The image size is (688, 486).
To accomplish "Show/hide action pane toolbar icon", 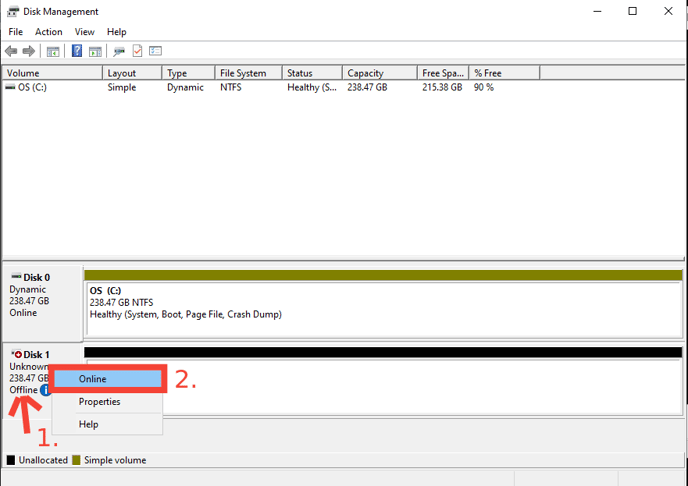I will coord(95,52).
